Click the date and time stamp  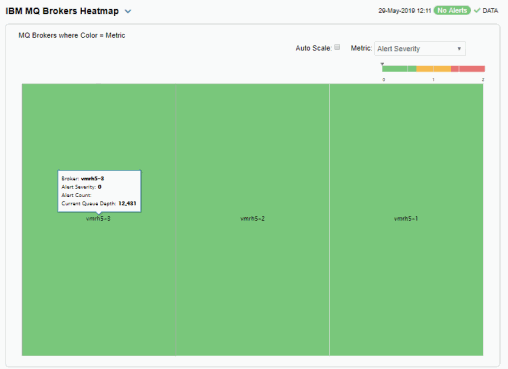pos(405,11)
